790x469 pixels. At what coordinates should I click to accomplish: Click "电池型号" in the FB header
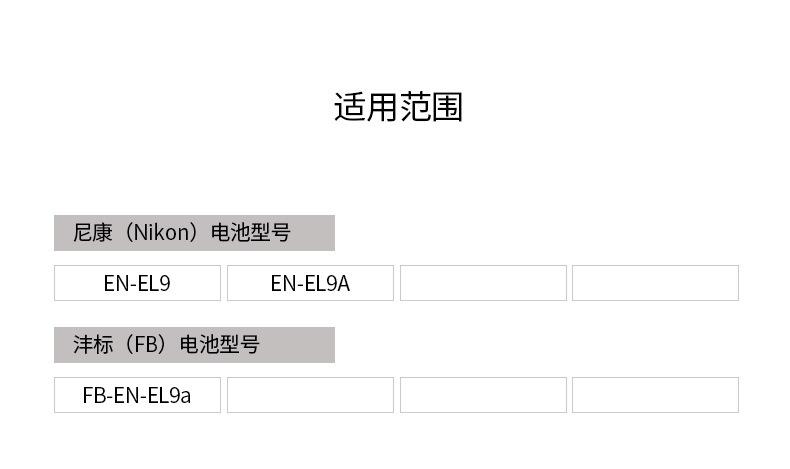pyautogui.click(x=220, y=345)
